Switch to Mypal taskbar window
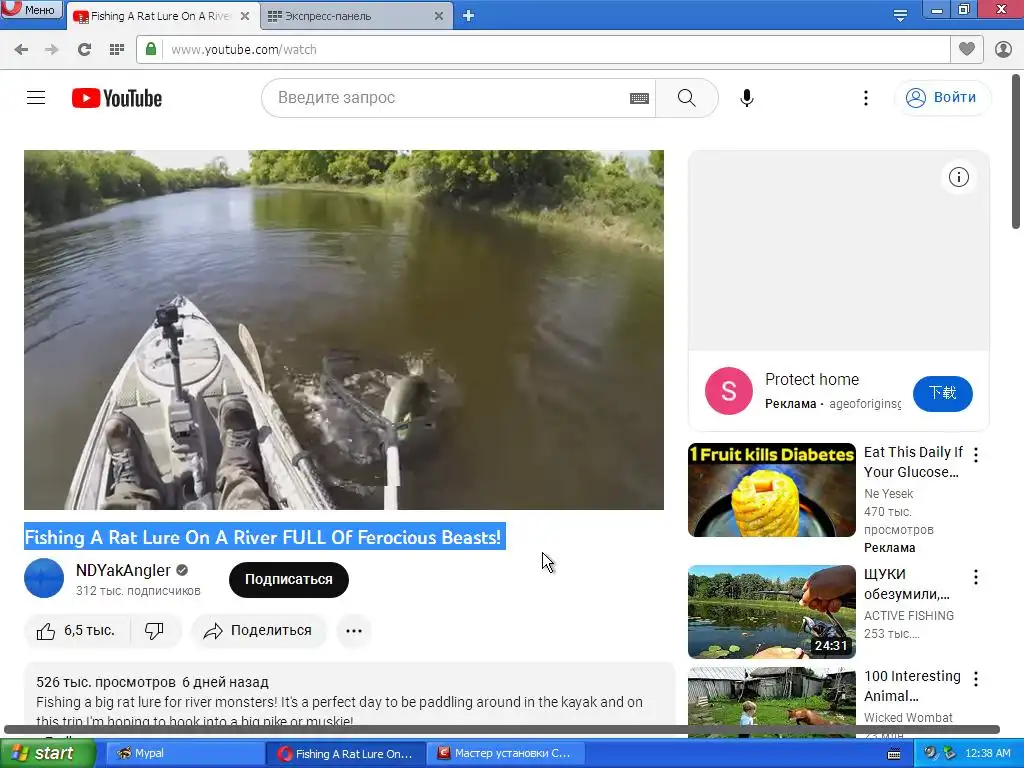Image resolution: width=1024 pixels, height=768 pixels. click(184, 754)
